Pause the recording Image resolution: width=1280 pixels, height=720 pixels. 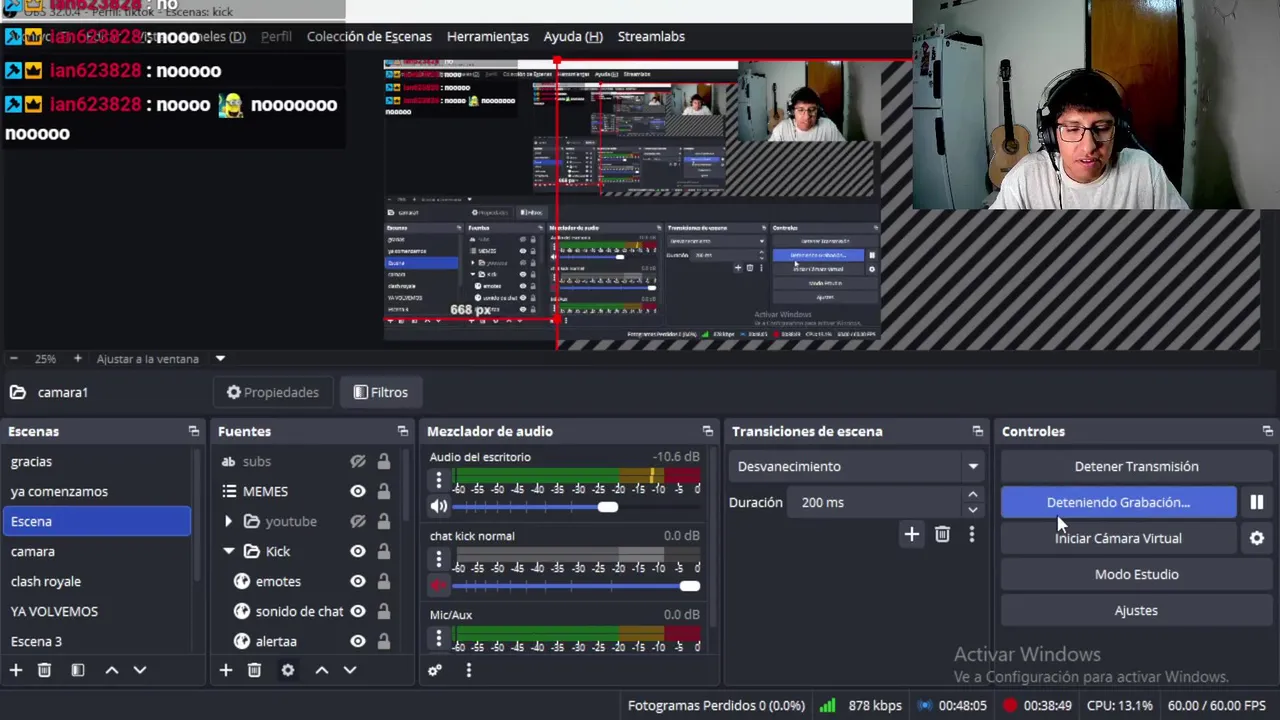[1257, 502]
